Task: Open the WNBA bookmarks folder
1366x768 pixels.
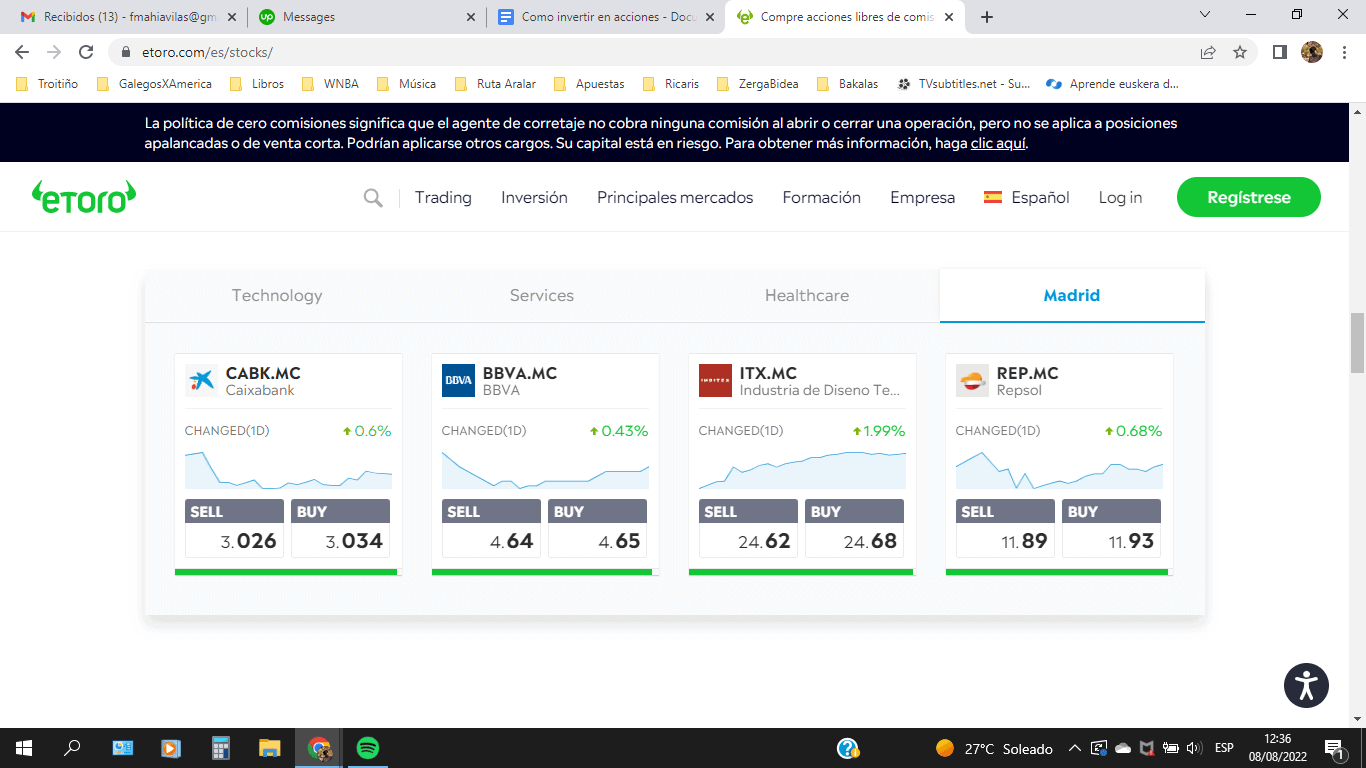Action: (329, 84)
